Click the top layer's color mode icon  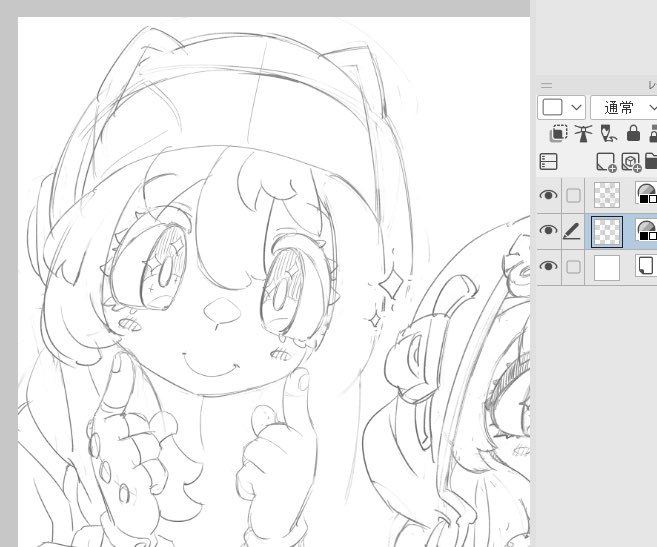pos(646,194)
